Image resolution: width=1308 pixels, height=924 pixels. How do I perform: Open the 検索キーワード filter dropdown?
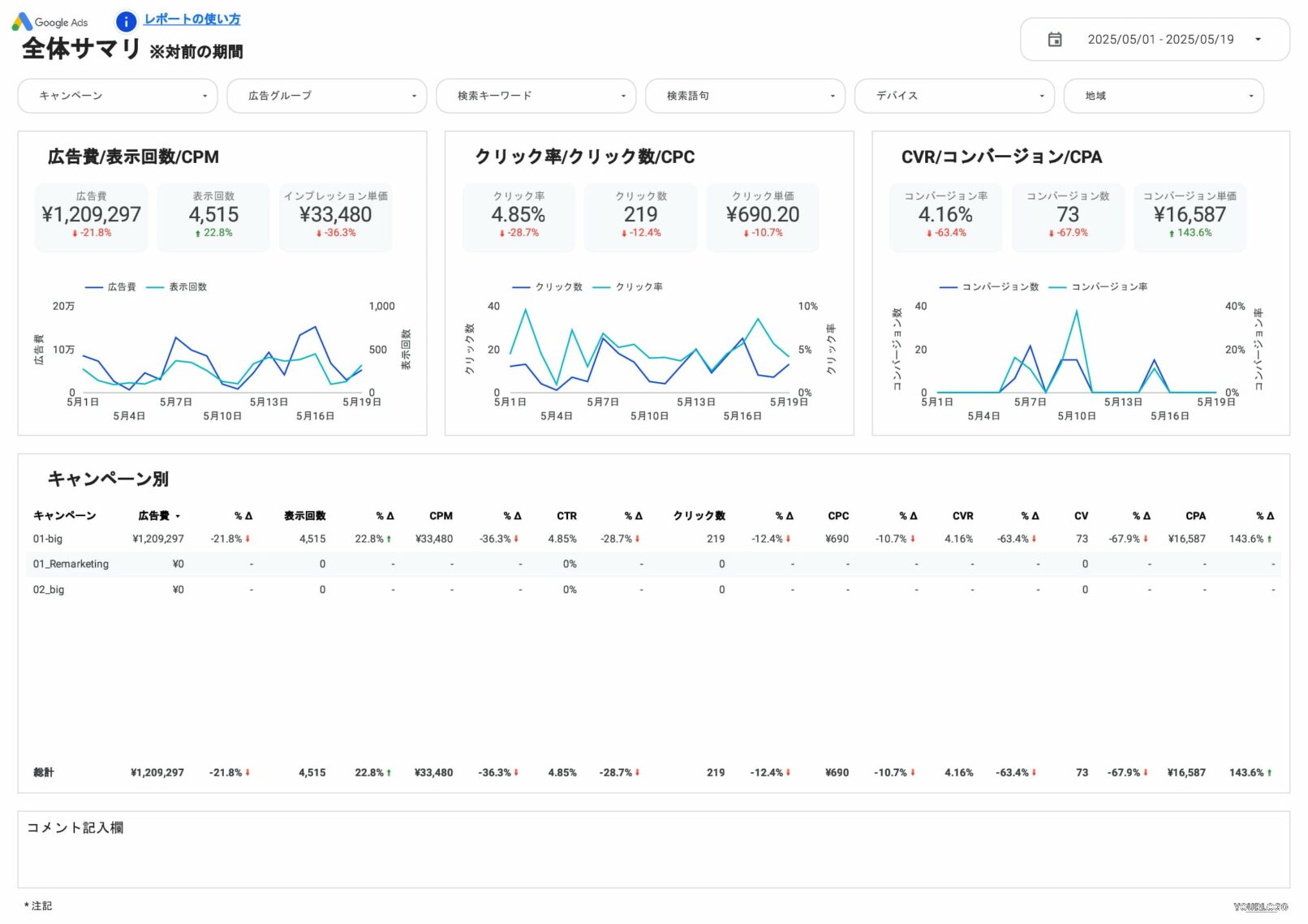pos(536,96)
